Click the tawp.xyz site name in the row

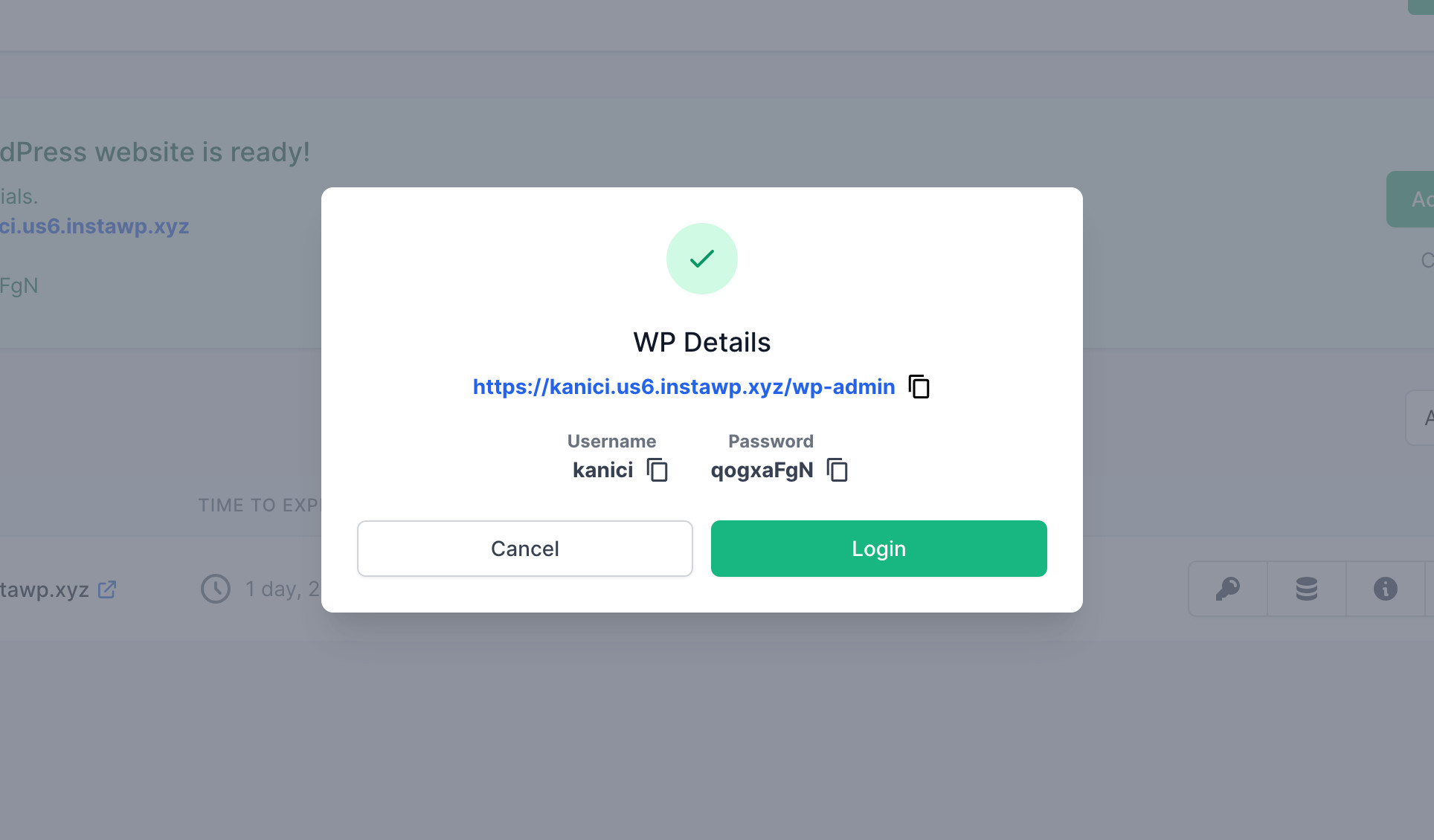click(45, 589)
